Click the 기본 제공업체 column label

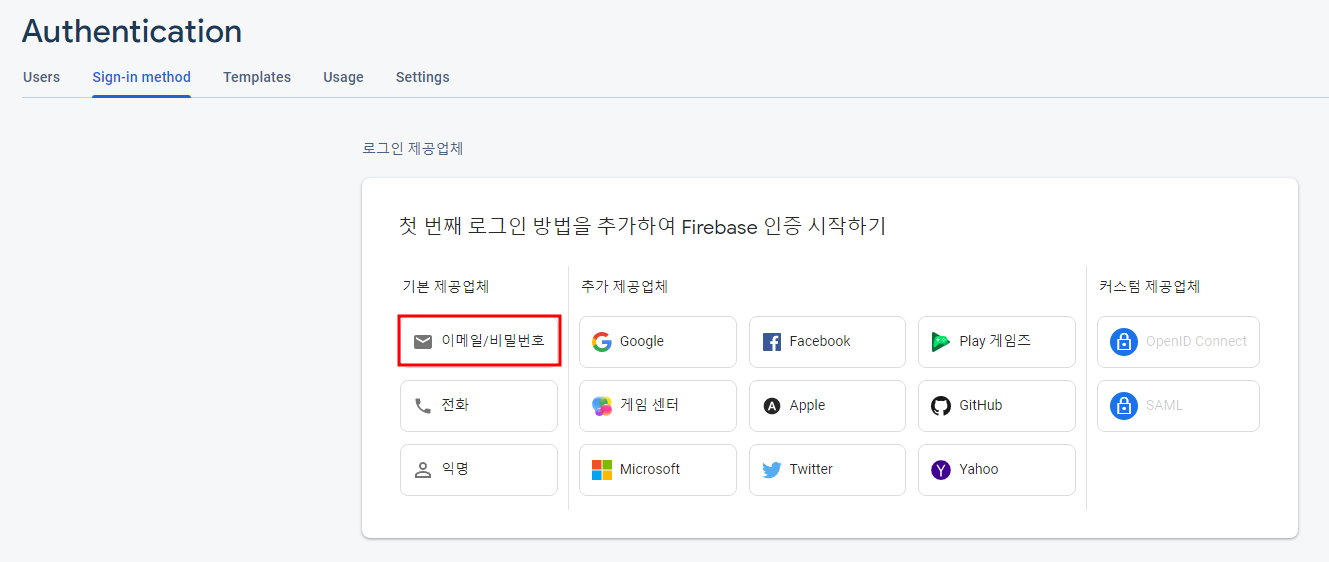point(446,287)
